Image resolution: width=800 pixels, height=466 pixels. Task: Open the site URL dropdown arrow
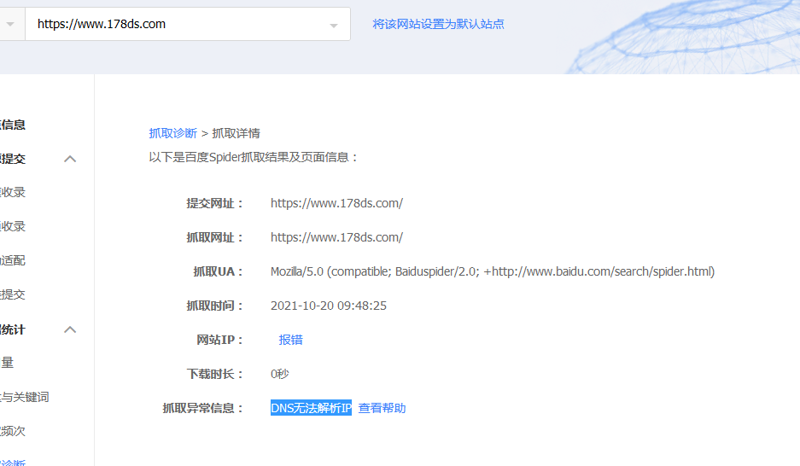pos(334,25)
